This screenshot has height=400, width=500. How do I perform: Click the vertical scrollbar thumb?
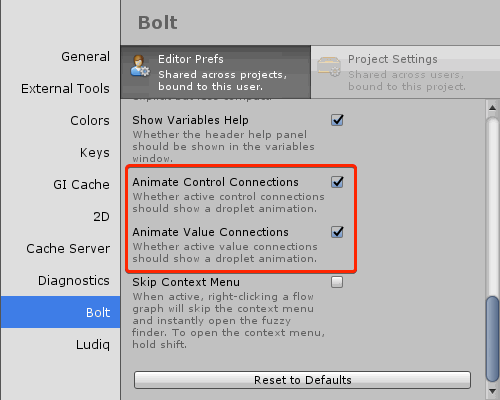tap(492, 338)
